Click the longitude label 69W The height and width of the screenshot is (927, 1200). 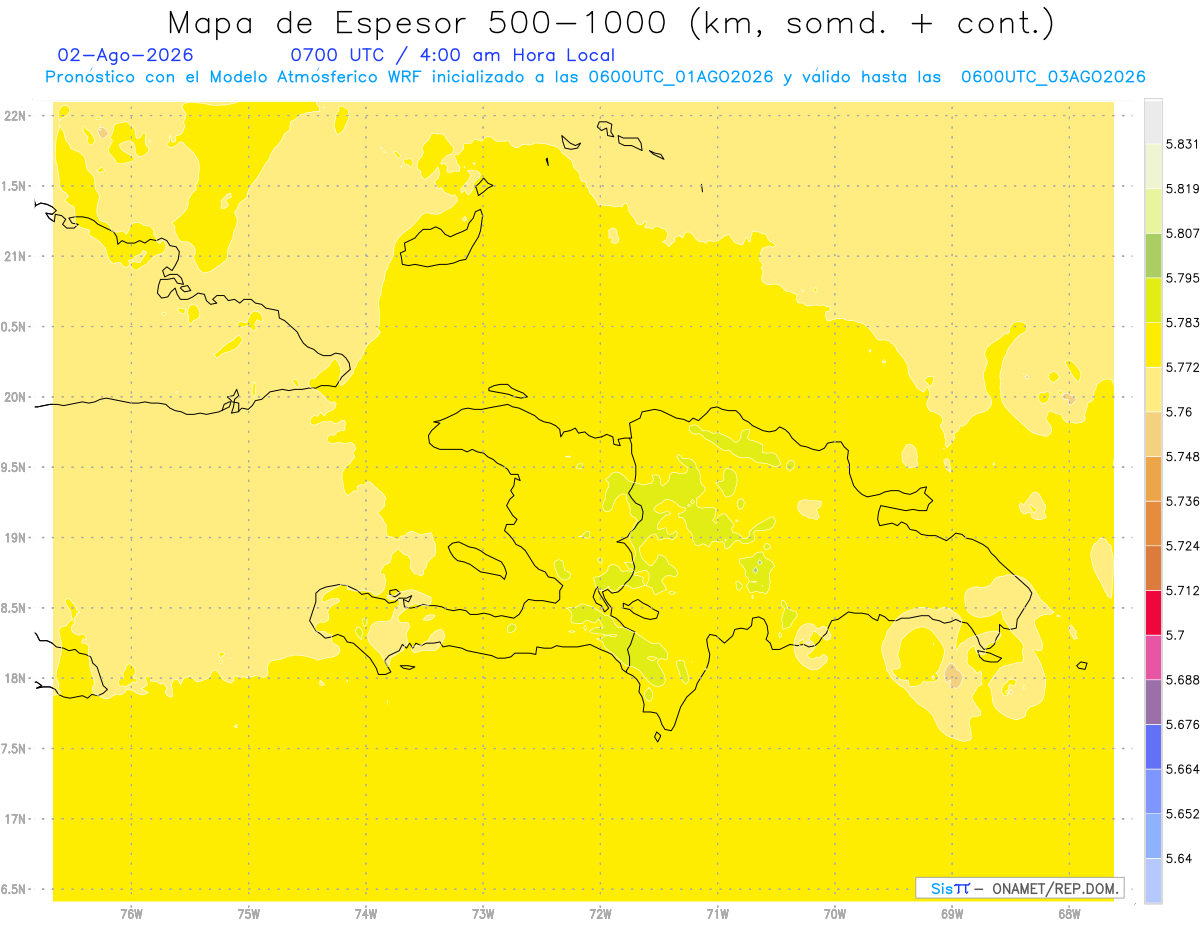pos(952,914)
